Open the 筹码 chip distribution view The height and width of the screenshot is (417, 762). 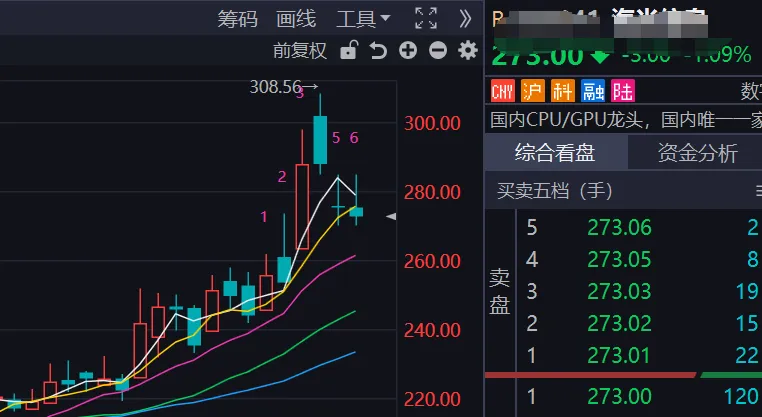click(237, 19)
